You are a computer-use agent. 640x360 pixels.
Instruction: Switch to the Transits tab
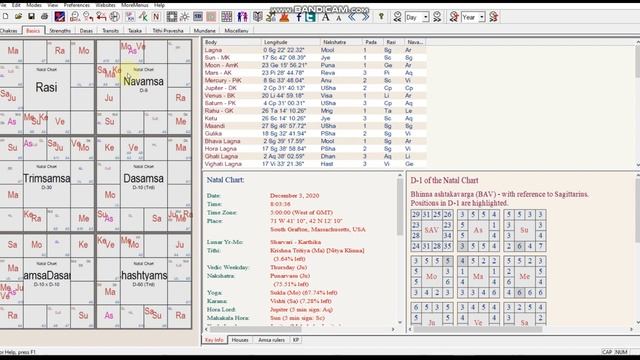[110, 31]
